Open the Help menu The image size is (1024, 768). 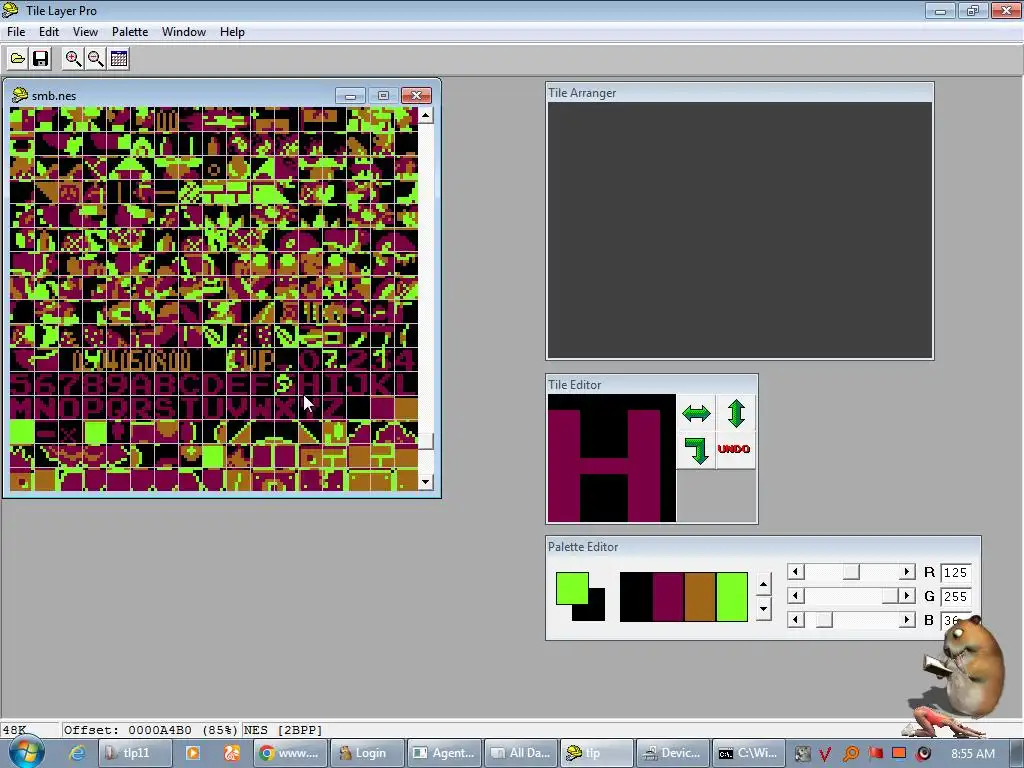pos(232,32)
